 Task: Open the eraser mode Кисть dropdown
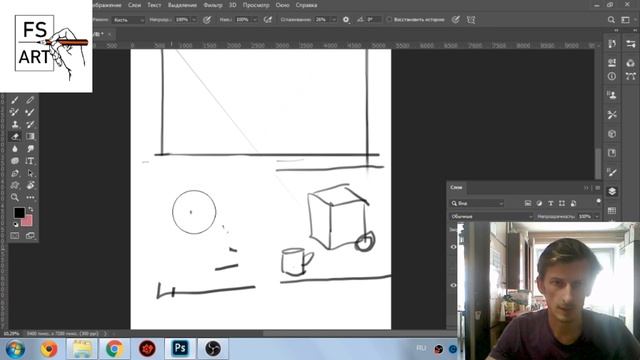[129, 20]
